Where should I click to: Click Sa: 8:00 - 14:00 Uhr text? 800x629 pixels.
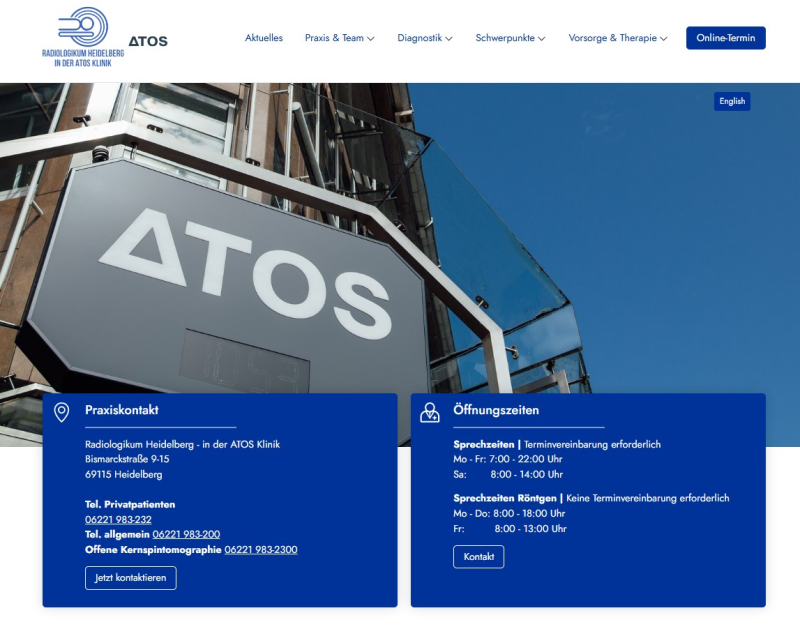pyautogui.click(x=508, y=474)
